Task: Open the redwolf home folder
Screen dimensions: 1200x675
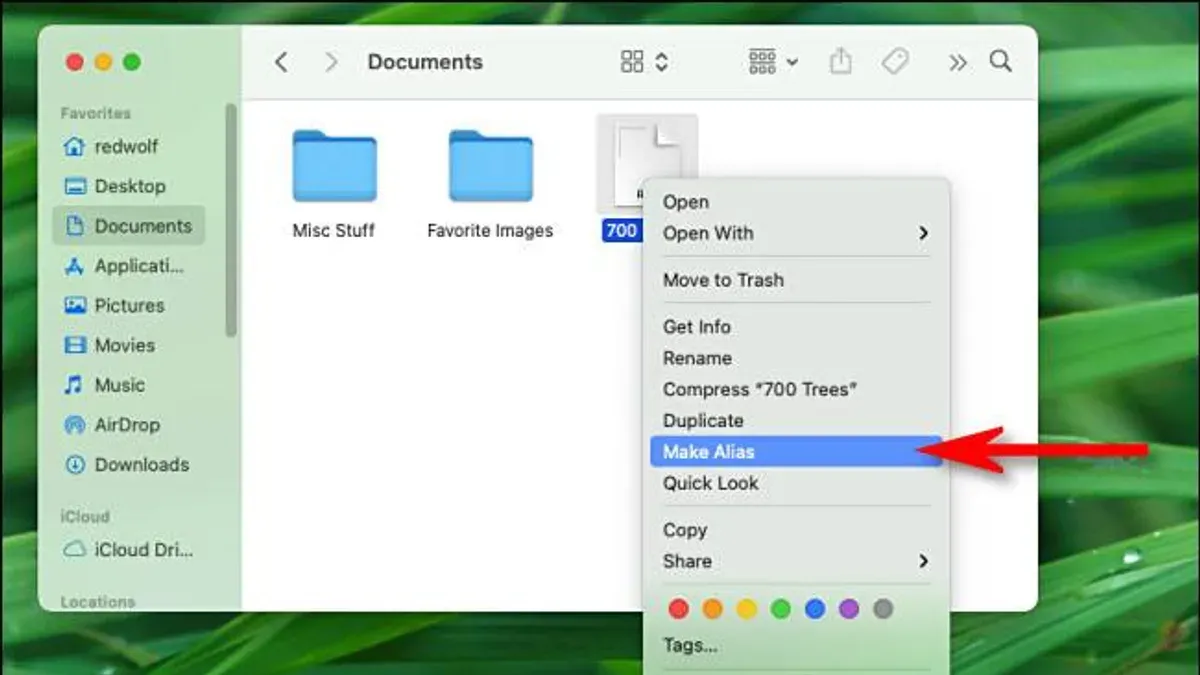Action: (128, 146)
